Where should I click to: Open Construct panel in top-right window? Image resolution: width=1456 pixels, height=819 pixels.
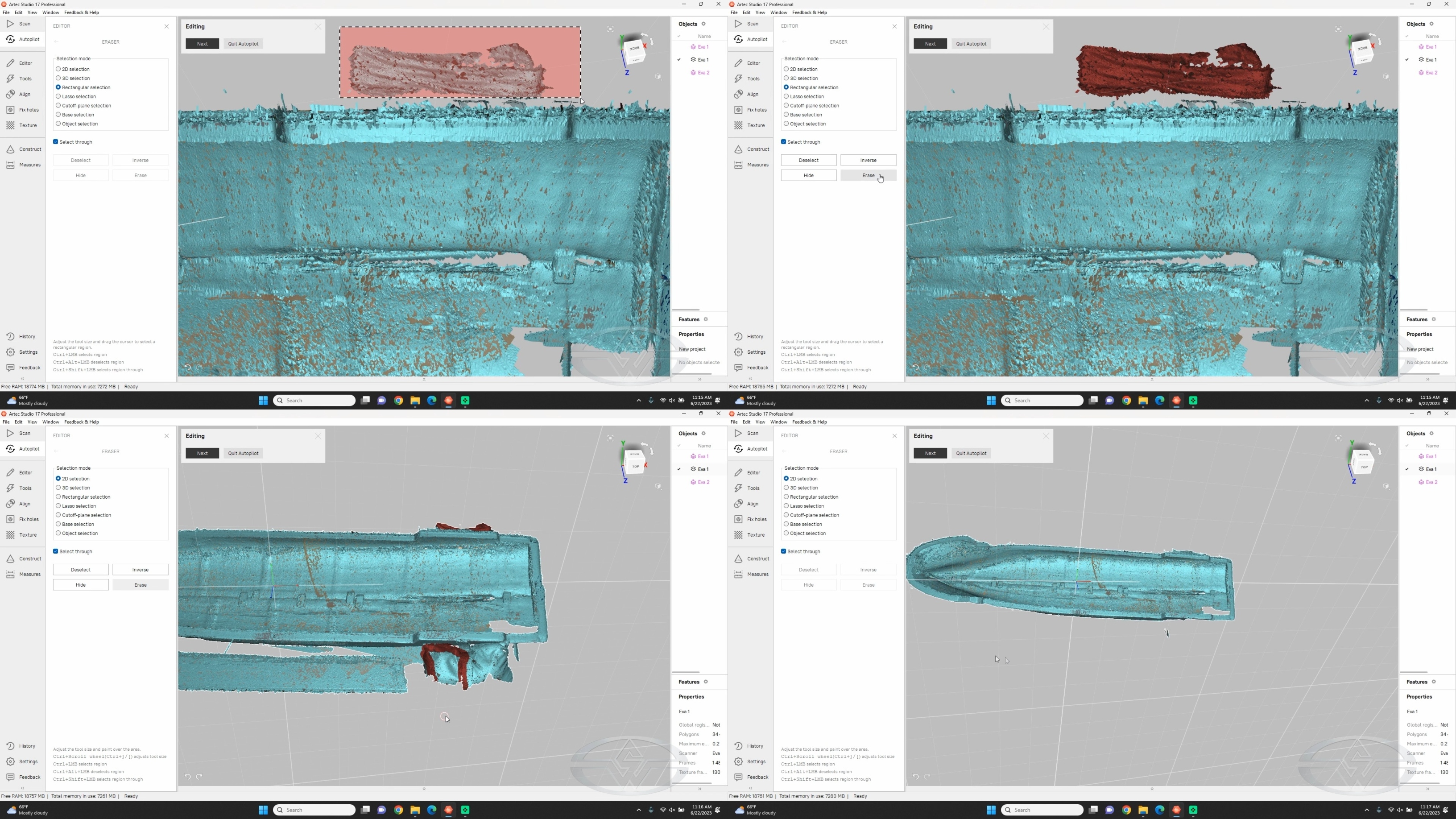[752, 149]
